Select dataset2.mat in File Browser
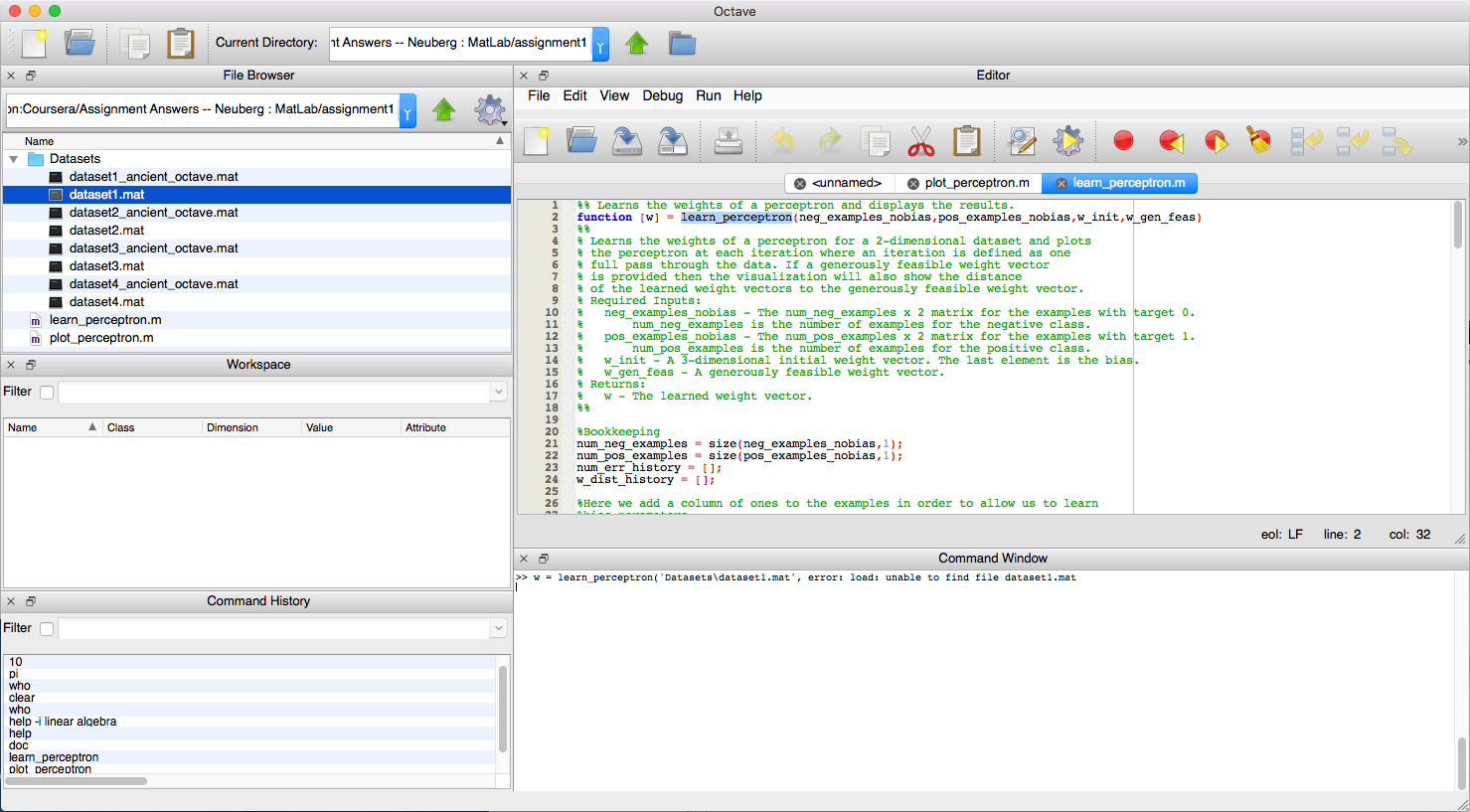 (x=106, y=231)
